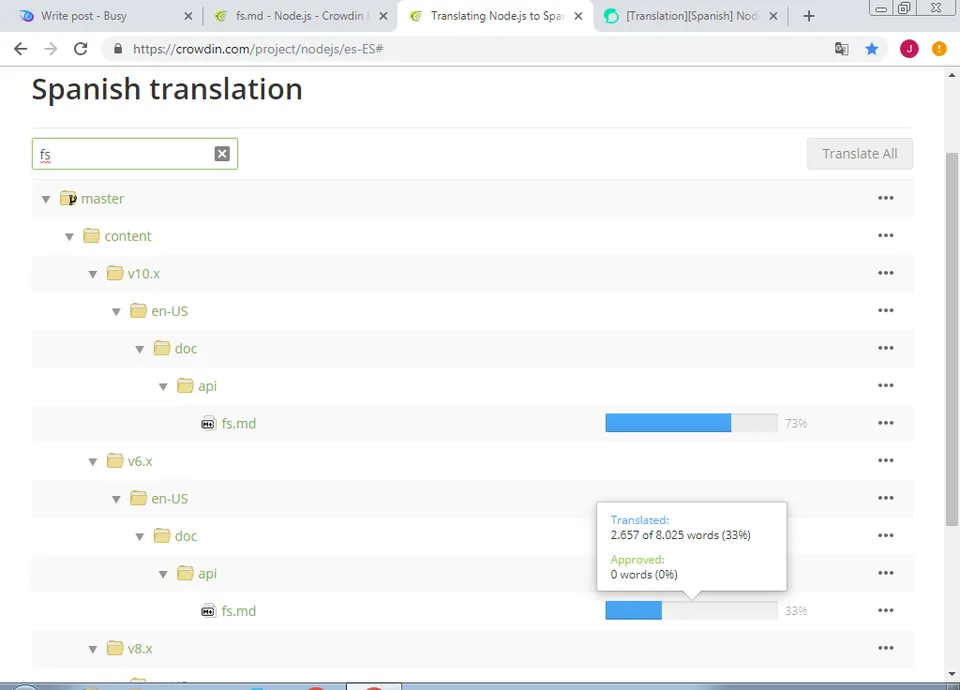
Task: Open options menu for v6.x api folder
Action: tap(885, 573)
